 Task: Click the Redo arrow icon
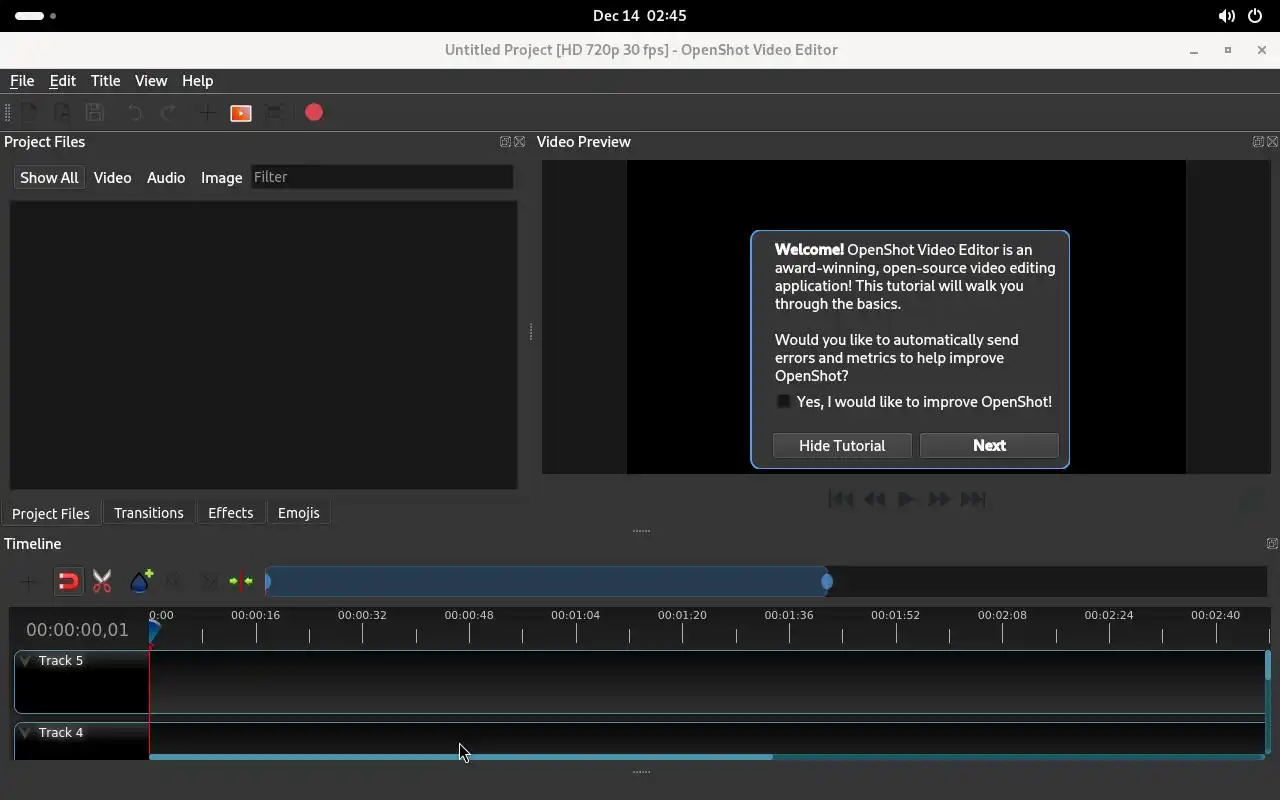[169, 113]
